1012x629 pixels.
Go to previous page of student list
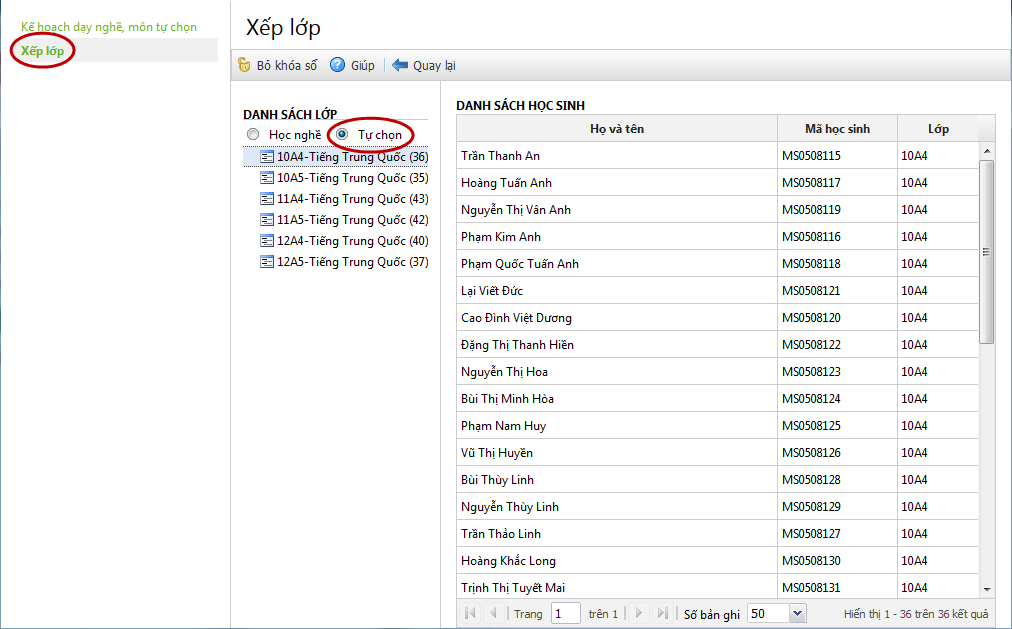tap(493, 613)
